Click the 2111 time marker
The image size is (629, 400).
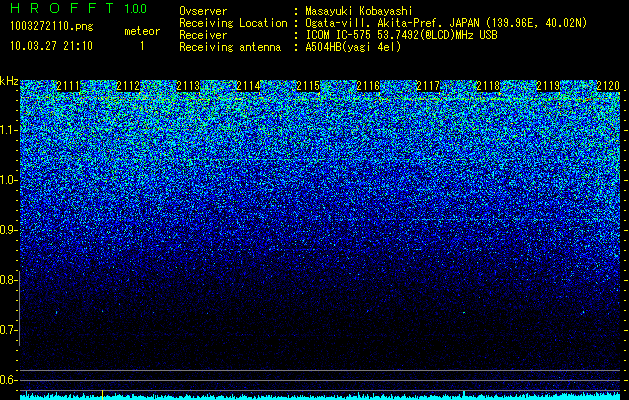click(68, 86)
